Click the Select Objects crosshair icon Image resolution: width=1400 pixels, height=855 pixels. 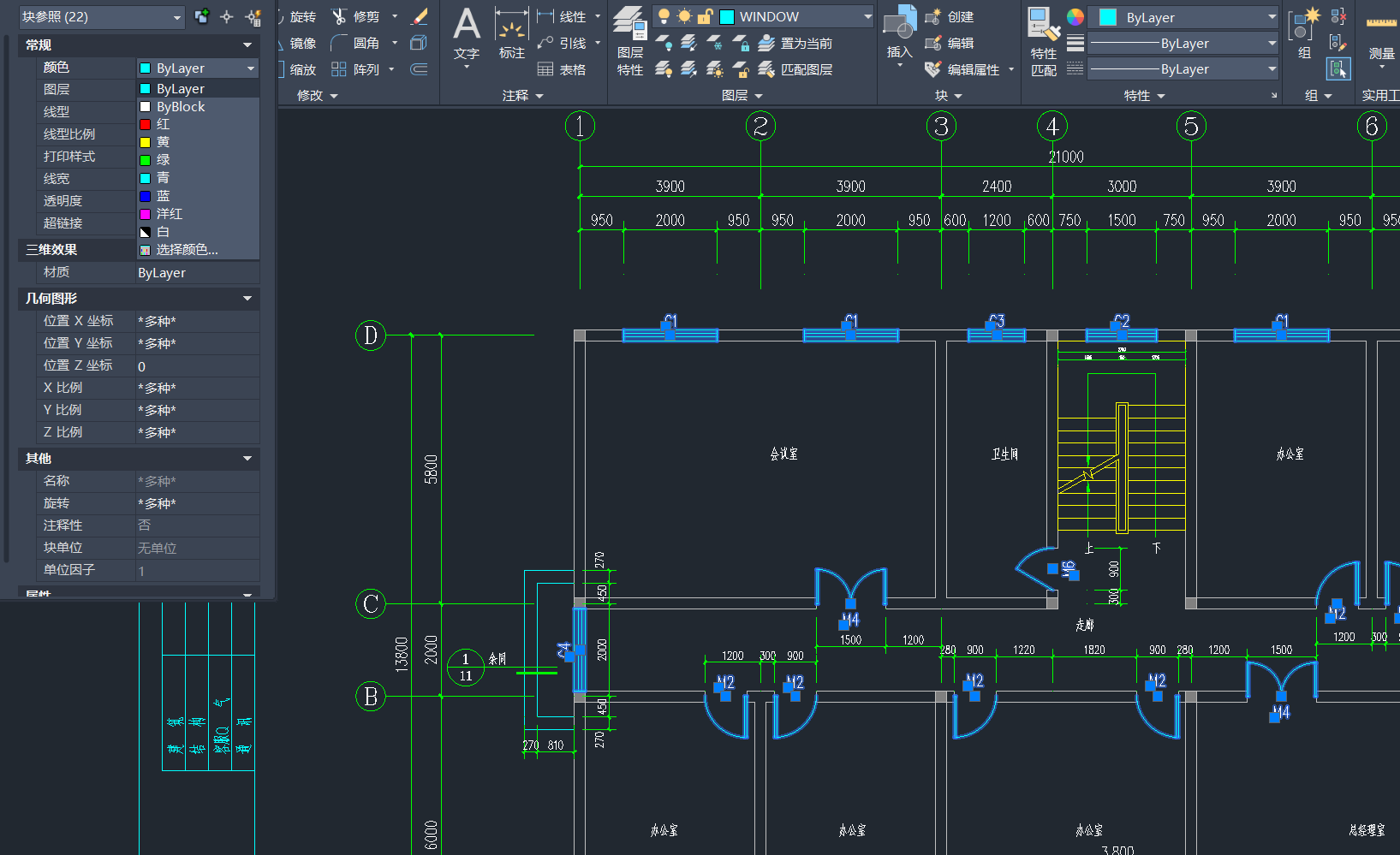click(227, 17)
